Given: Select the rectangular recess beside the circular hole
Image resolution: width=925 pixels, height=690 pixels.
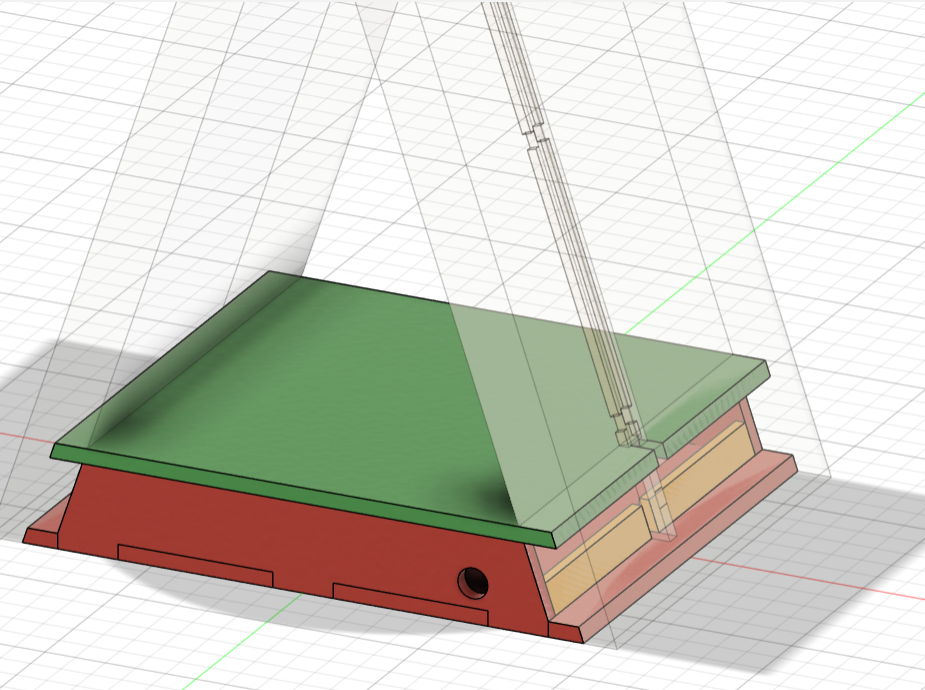Looking at the screenshot, I should click(x=411, y=604).
